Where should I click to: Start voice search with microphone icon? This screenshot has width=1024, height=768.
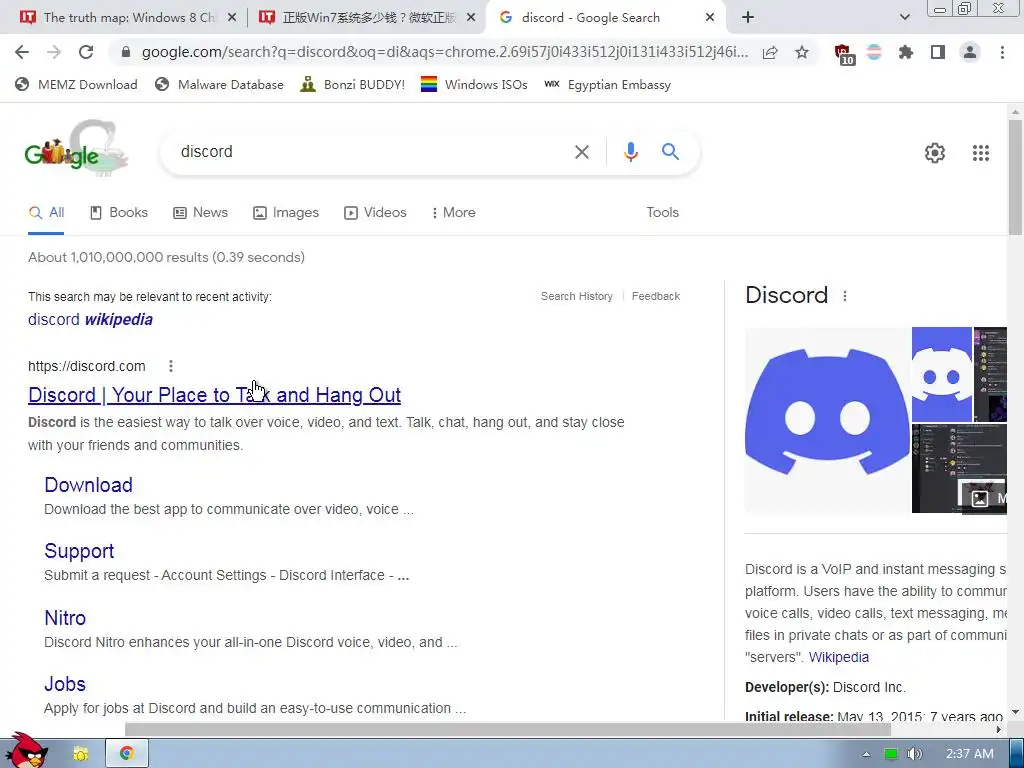pos(630,152)
